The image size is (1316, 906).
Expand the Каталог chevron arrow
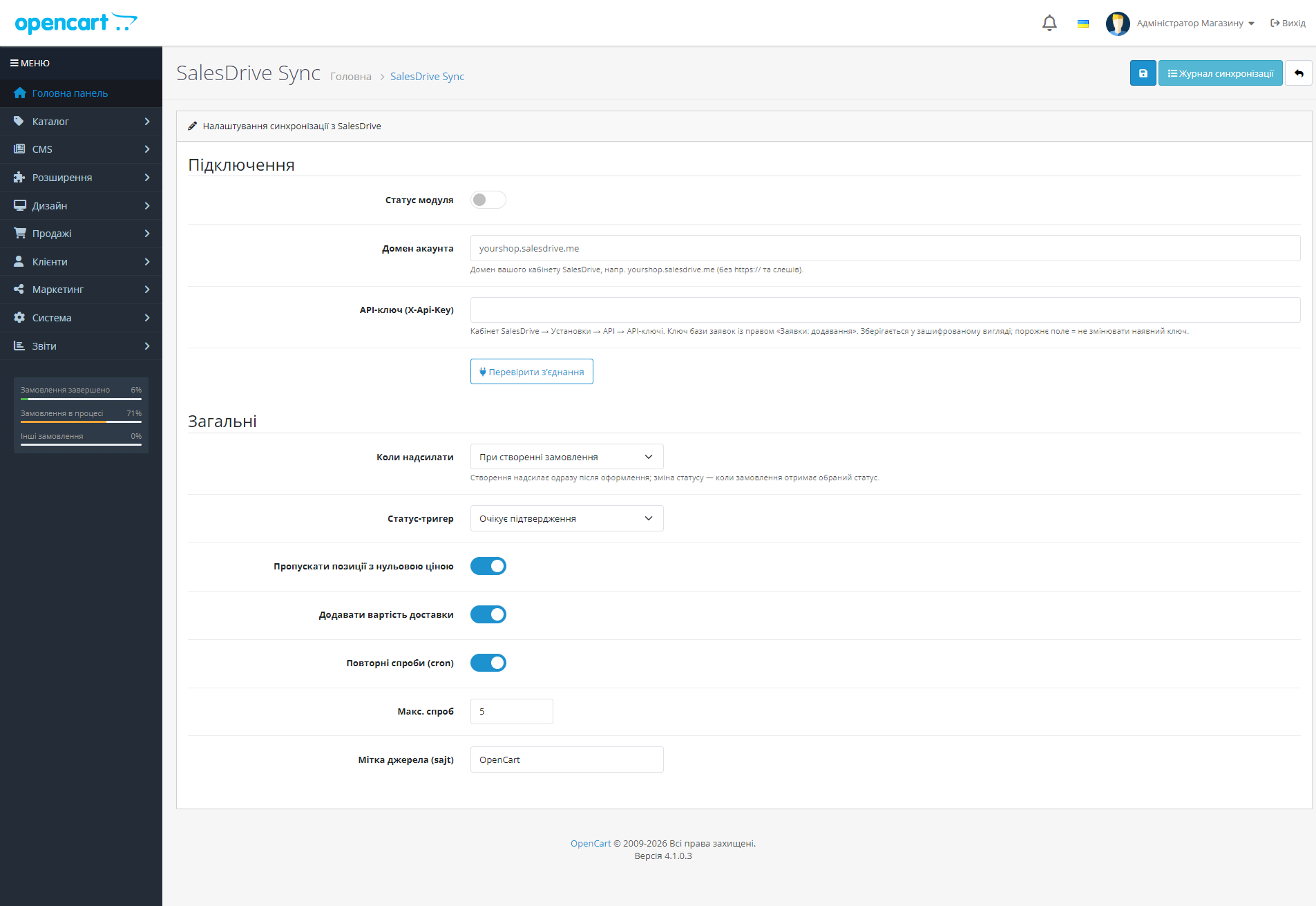[x=147, y=121]
